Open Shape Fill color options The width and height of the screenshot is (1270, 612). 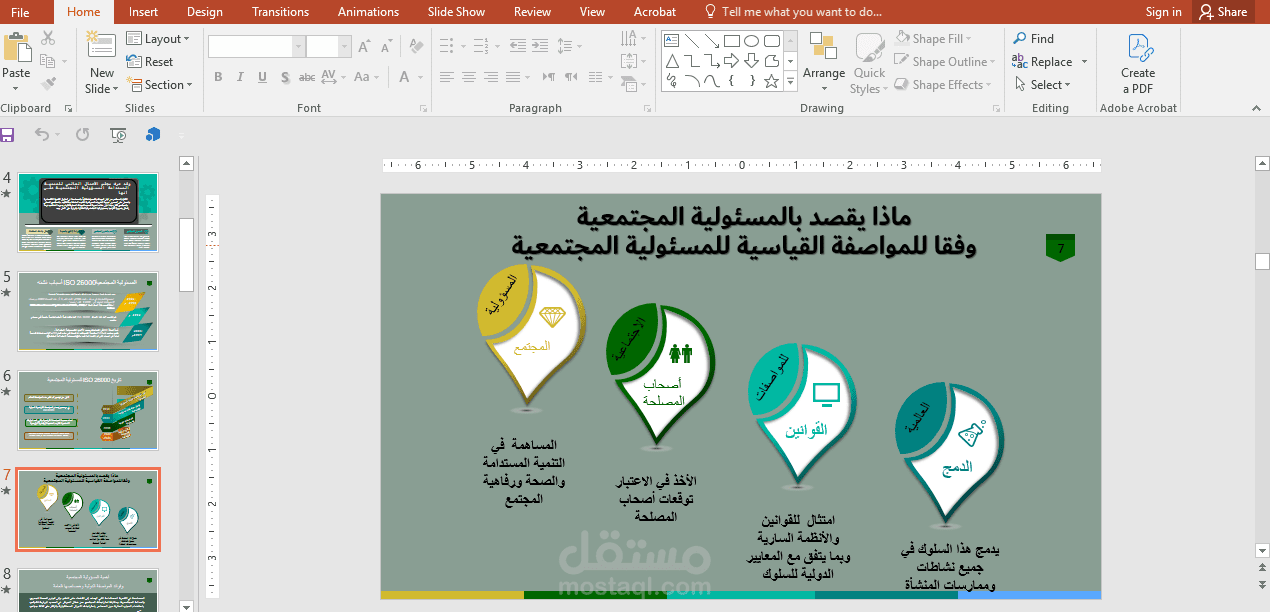pyautogui.click(x=934, y=38)
